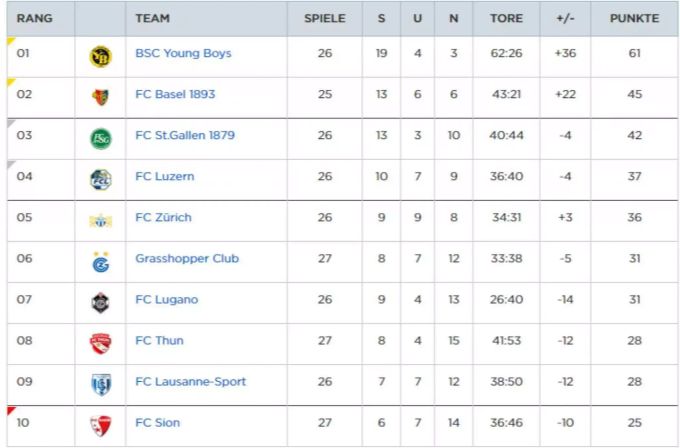Open the BSC Young Boys team link

coord(183,53)
